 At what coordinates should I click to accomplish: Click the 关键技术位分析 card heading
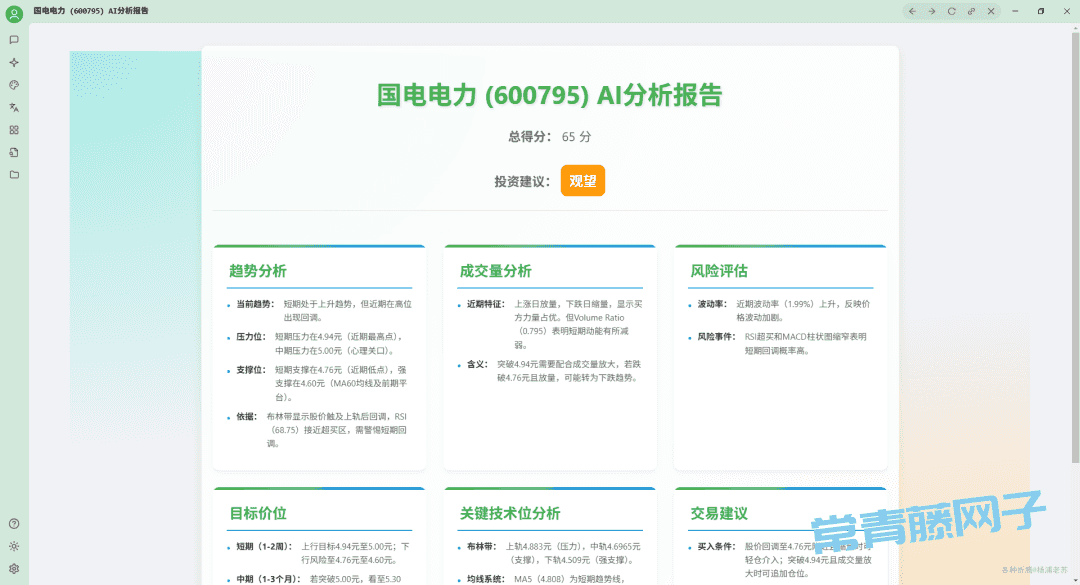510,513
